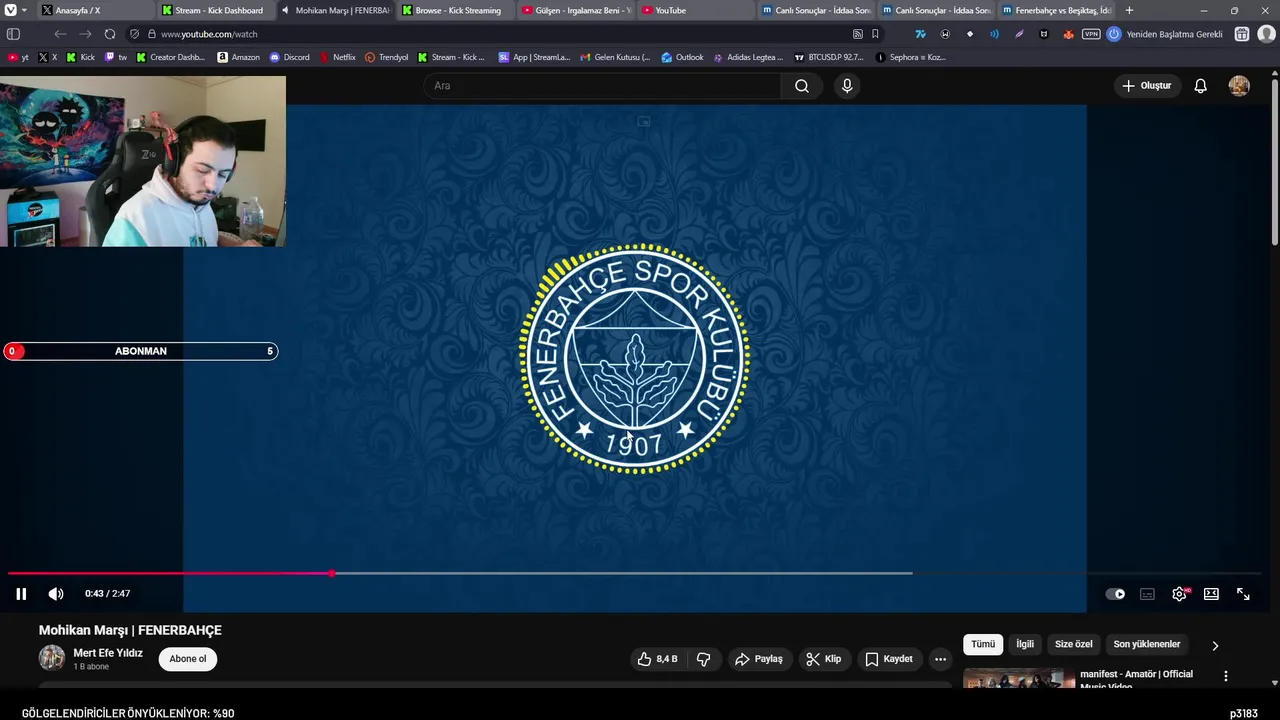Select the İlgili filter chip
The height and width of the screenshot is (720, 1280).
click(x=1025, y=645)
